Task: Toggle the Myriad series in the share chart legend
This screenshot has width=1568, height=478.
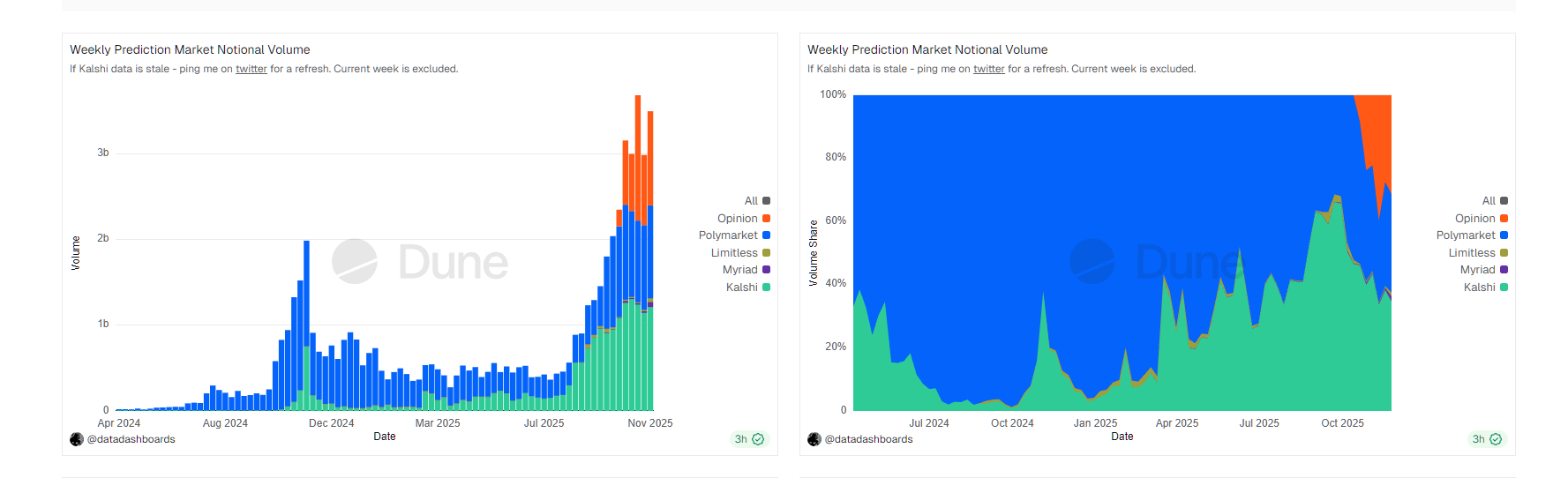Action: coord(1477,270)
